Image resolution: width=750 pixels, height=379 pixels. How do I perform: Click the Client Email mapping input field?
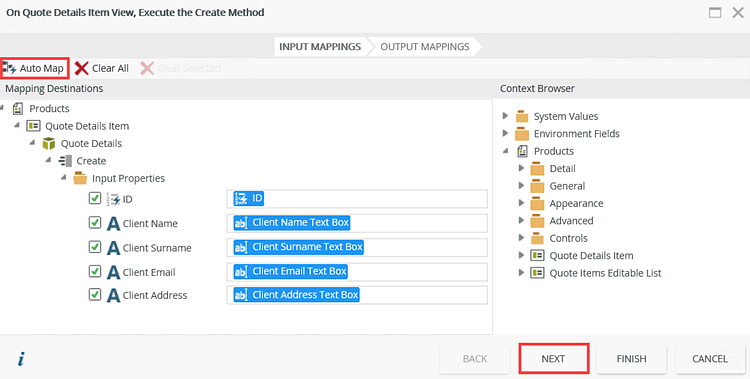(357, 271)
